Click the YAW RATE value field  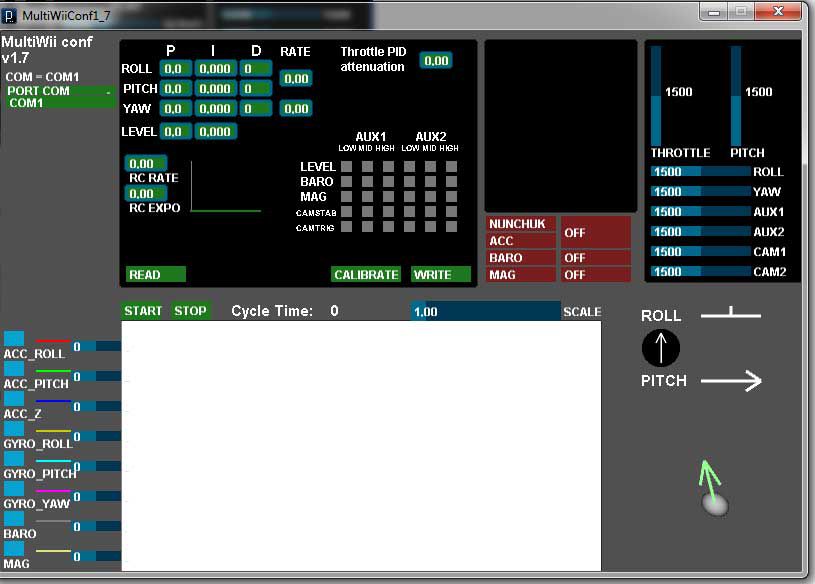point(296,109)
